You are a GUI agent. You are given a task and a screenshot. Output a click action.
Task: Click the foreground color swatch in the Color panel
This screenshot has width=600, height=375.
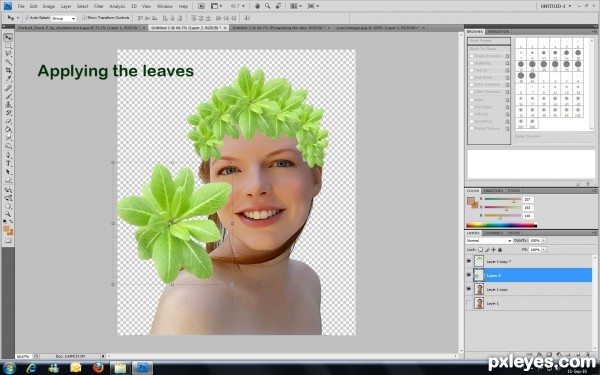(x=471, y=201)
